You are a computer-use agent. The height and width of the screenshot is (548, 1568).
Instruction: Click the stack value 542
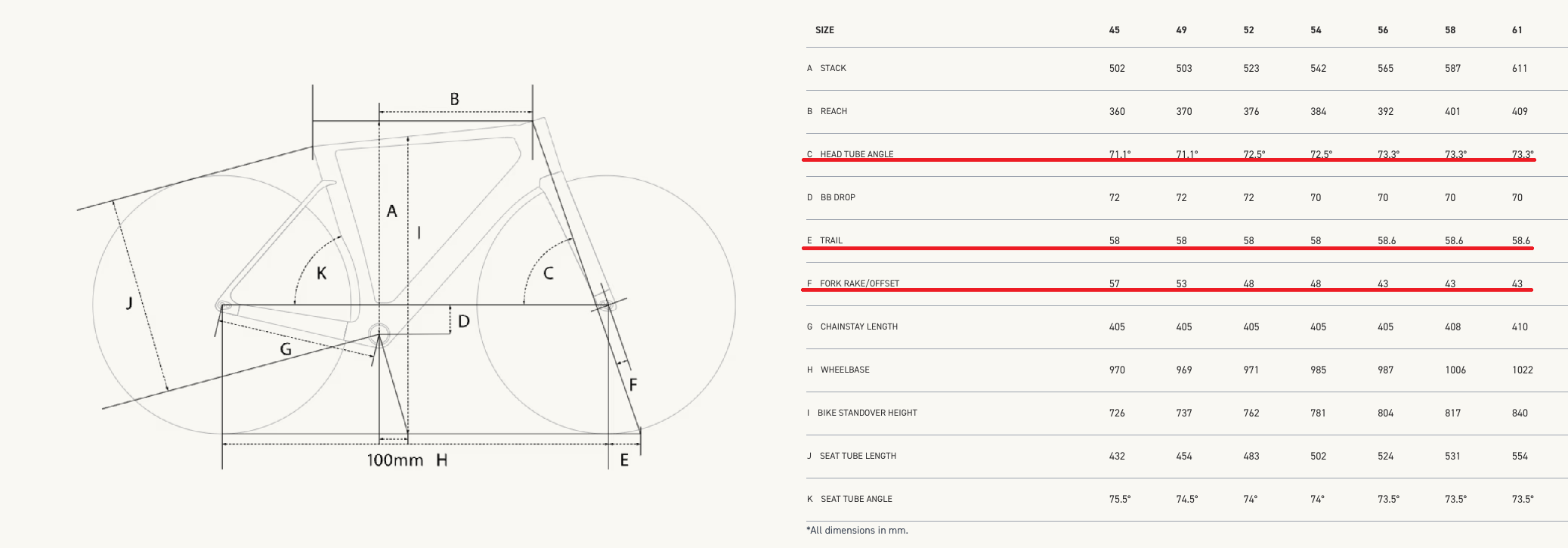[1318, 68]
